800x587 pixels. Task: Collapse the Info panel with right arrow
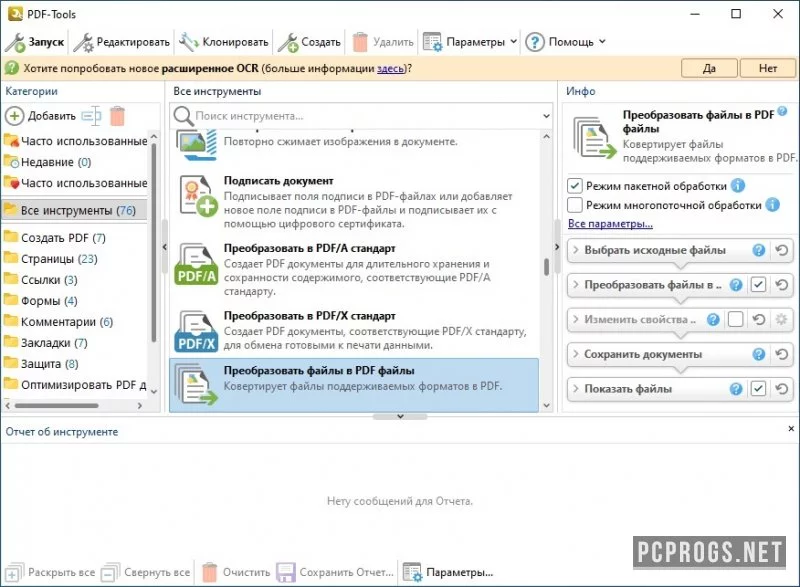point(557,247)
